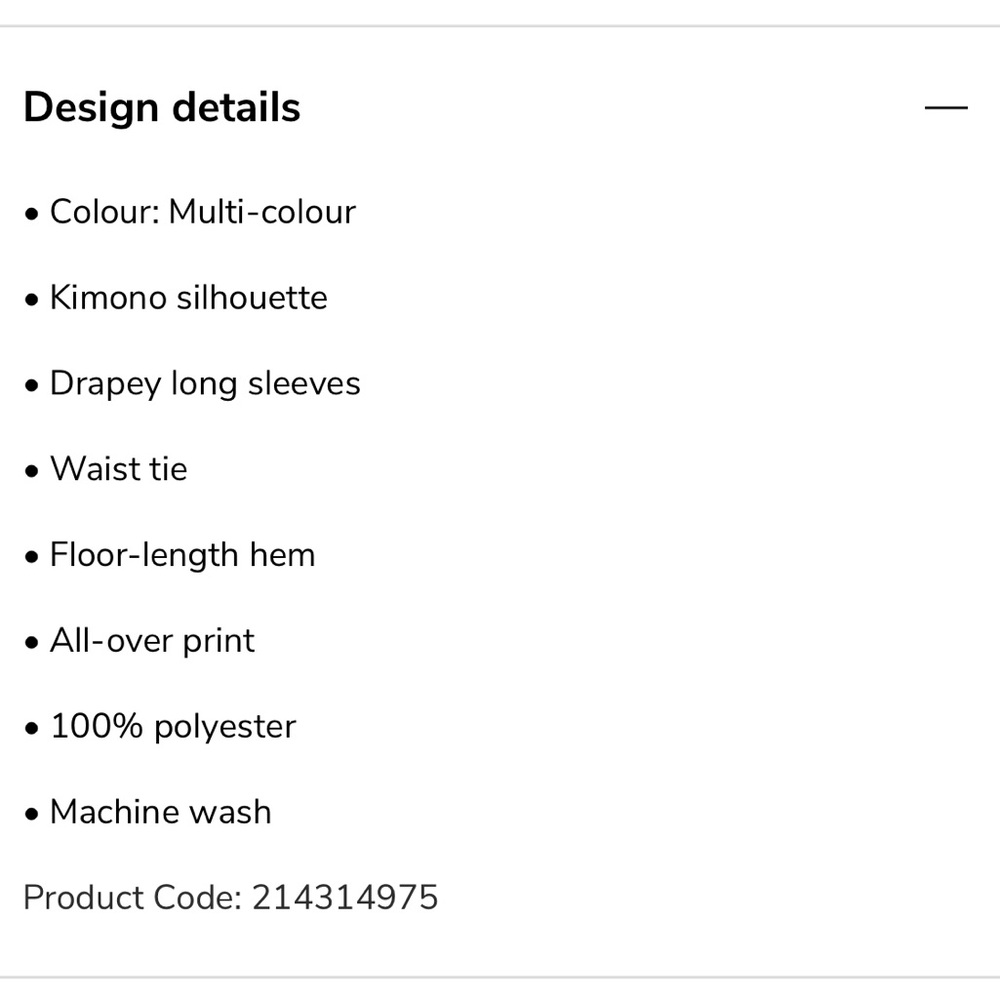Click the Kimono silhouette bullet text
Image resolution: width=1000 pixels, height=1000 pixels.
coord(189,298)
